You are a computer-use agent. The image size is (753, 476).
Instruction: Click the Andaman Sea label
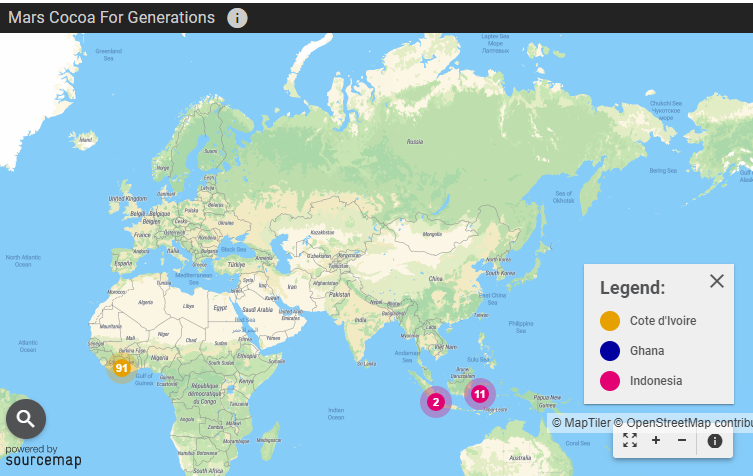click(x=407, y=356)
